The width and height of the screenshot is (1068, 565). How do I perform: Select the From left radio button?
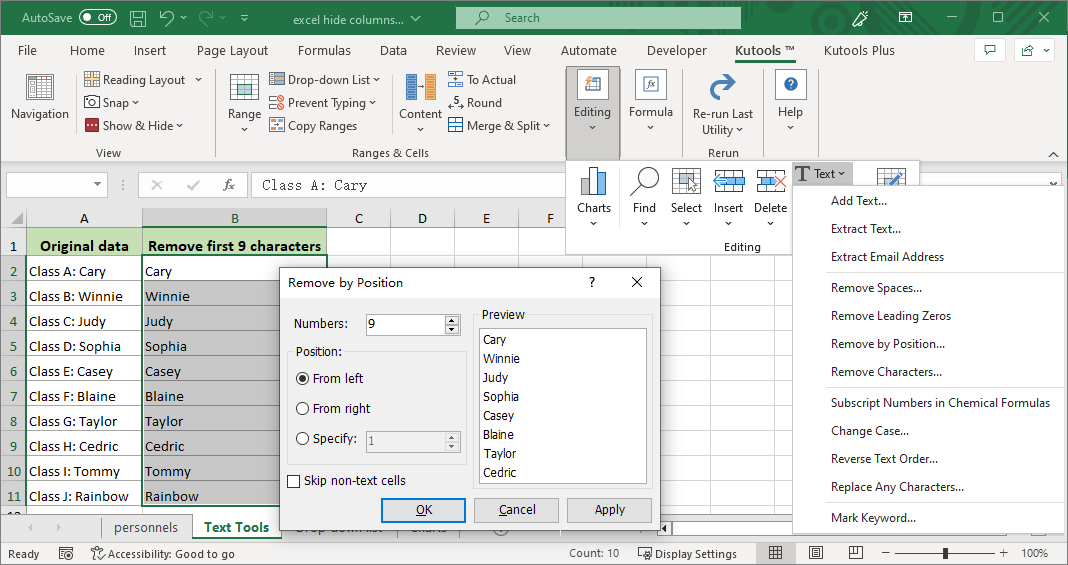pos(302,378)
